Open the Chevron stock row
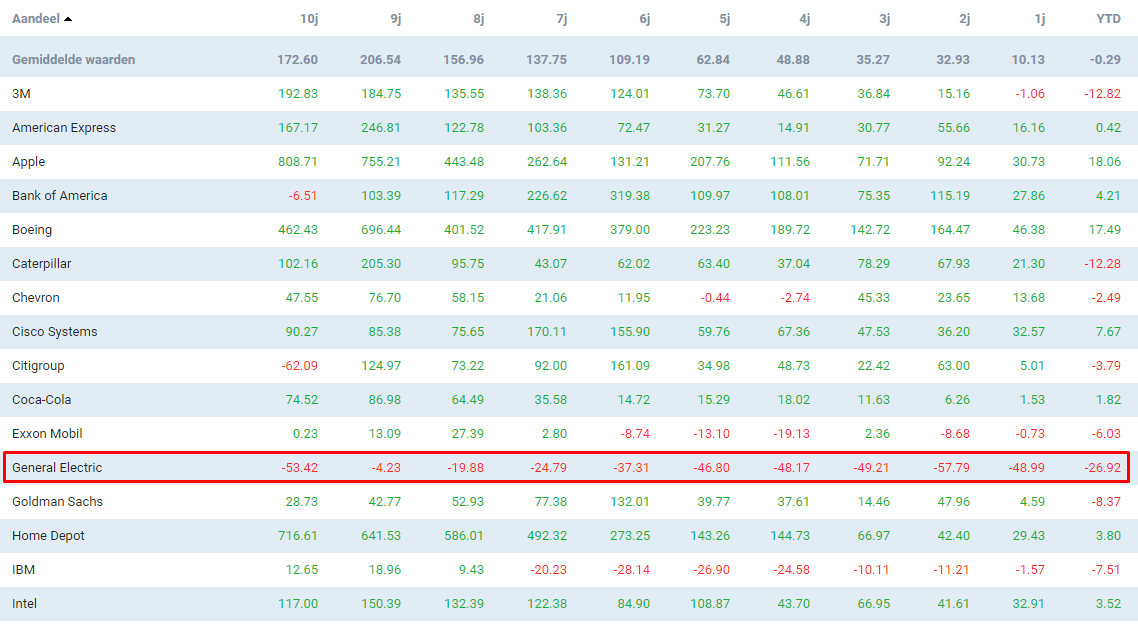 click(x=569, y=297)
